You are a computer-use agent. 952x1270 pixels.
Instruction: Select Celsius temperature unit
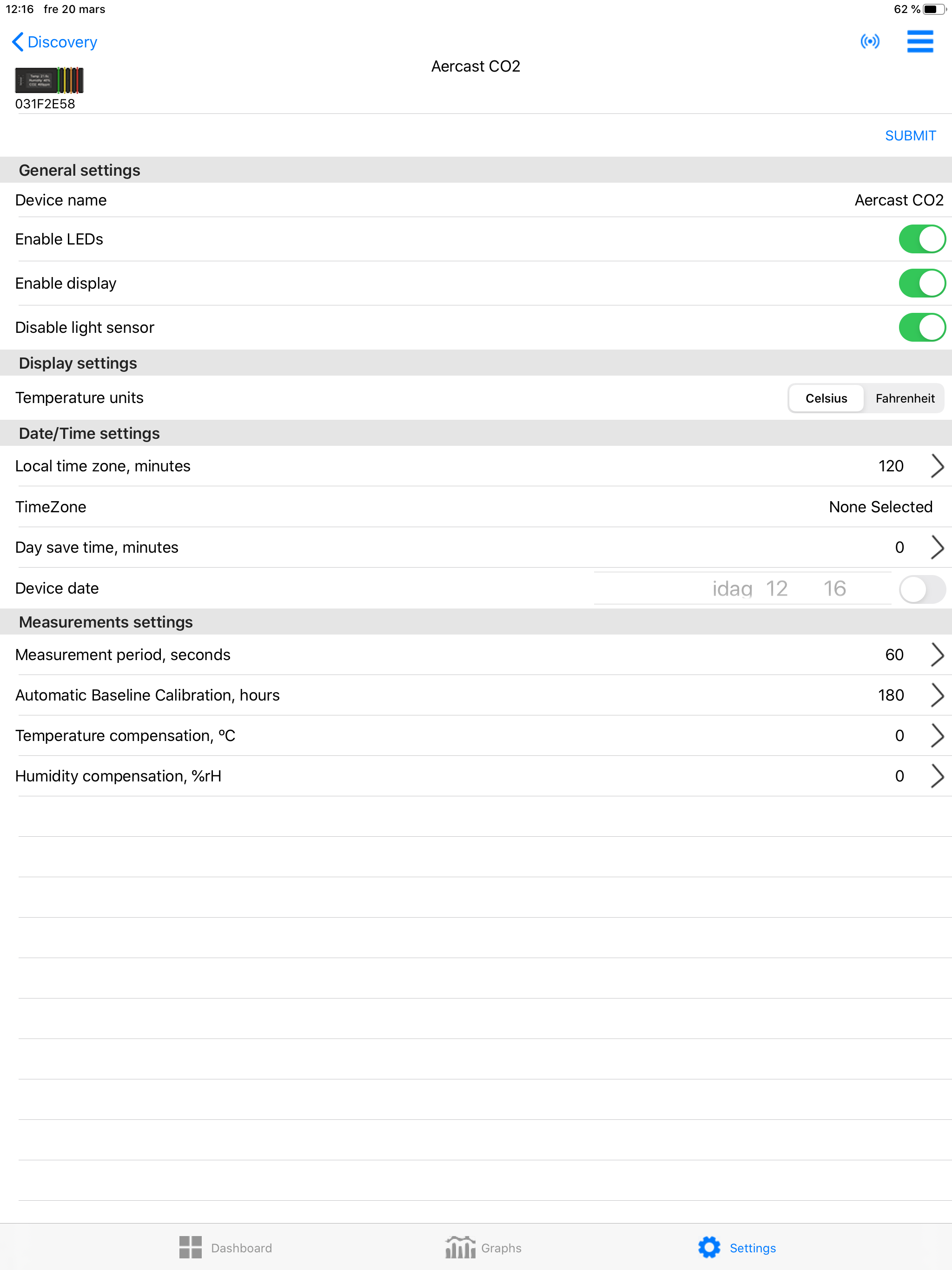[826, 398]
